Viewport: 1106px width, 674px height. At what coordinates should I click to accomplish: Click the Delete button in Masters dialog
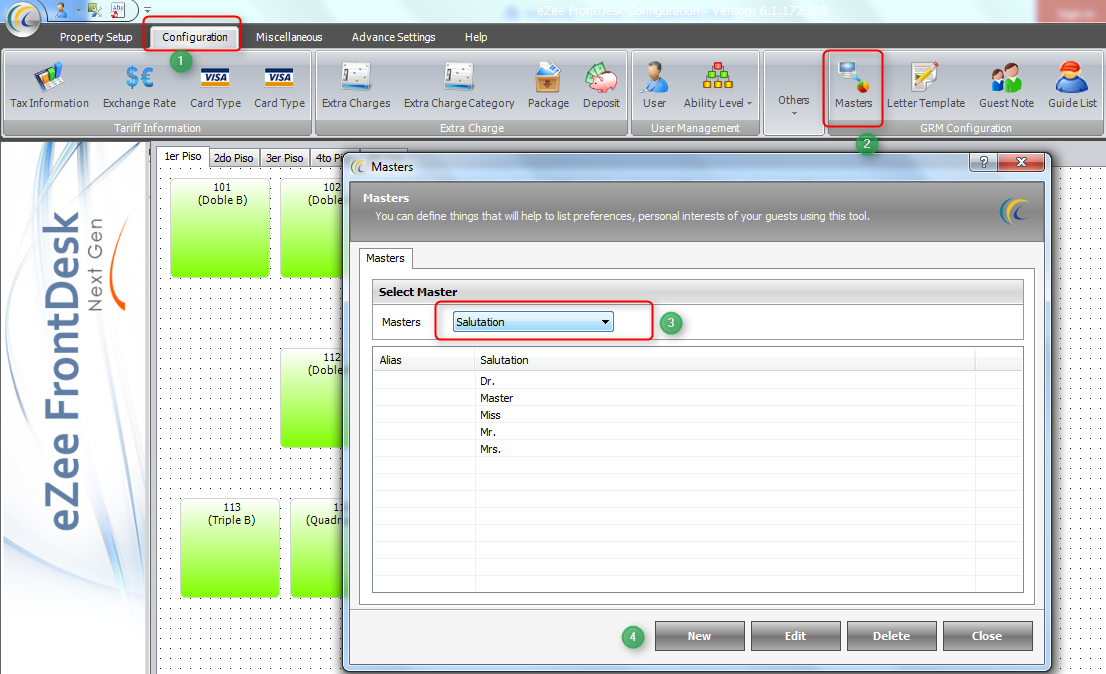892,636
